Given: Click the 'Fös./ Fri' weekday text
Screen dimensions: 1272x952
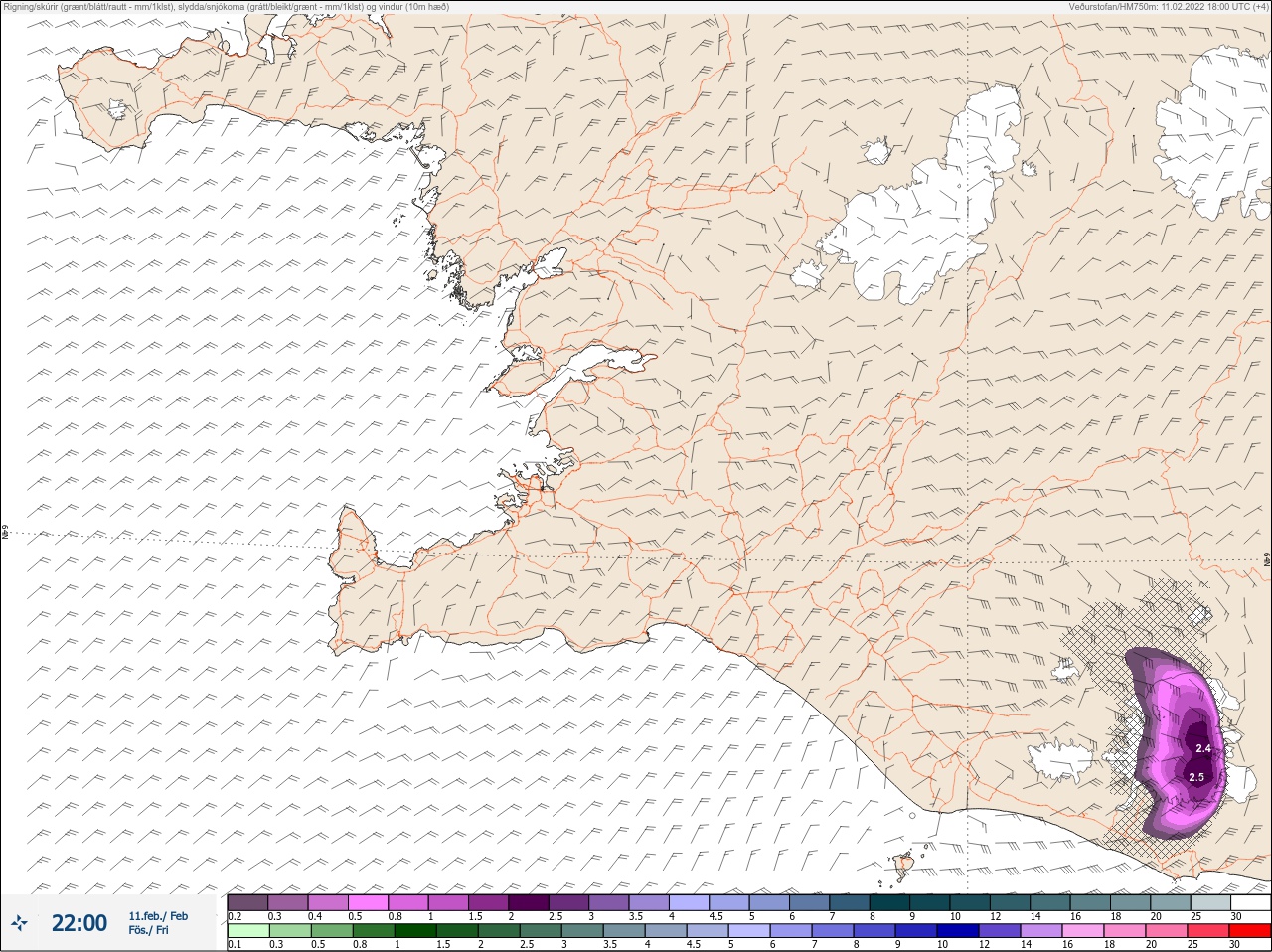Looking at the screenshot, I should pos(148,931).
